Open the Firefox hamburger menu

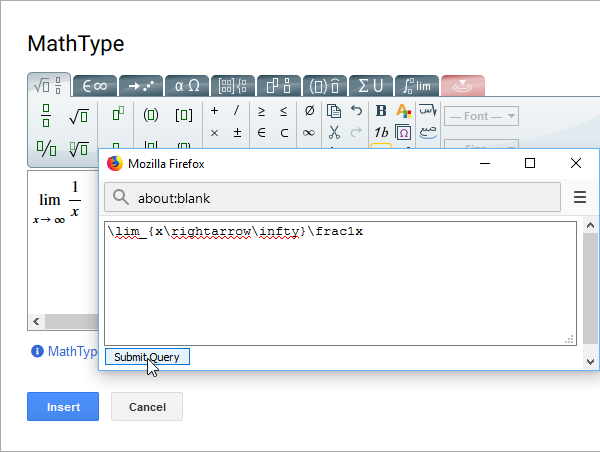click(579, 197)
